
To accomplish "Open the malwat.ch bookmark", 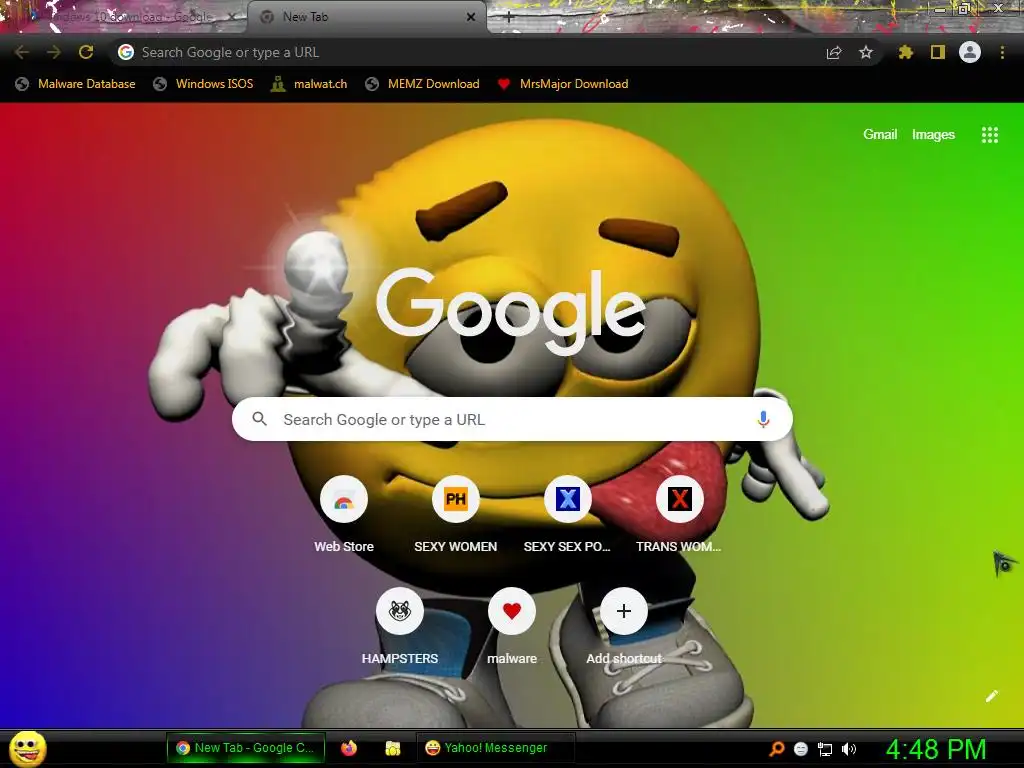I will [x=310, y=84].
